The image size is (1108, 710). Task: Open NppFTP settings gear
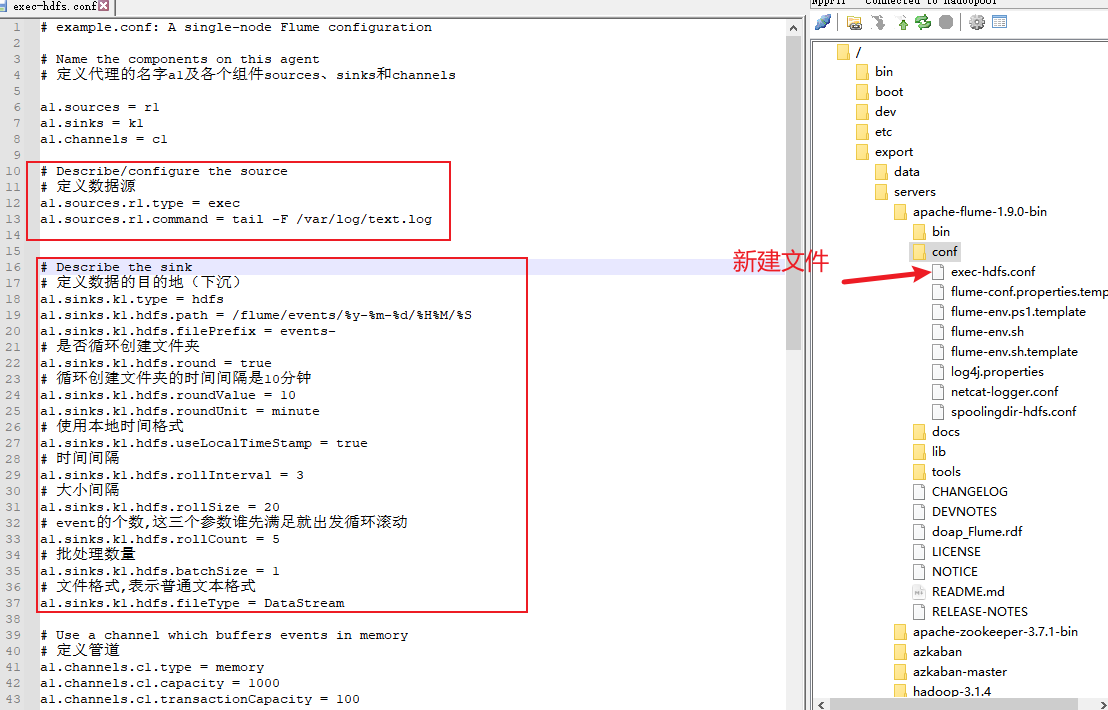[977, 23]
